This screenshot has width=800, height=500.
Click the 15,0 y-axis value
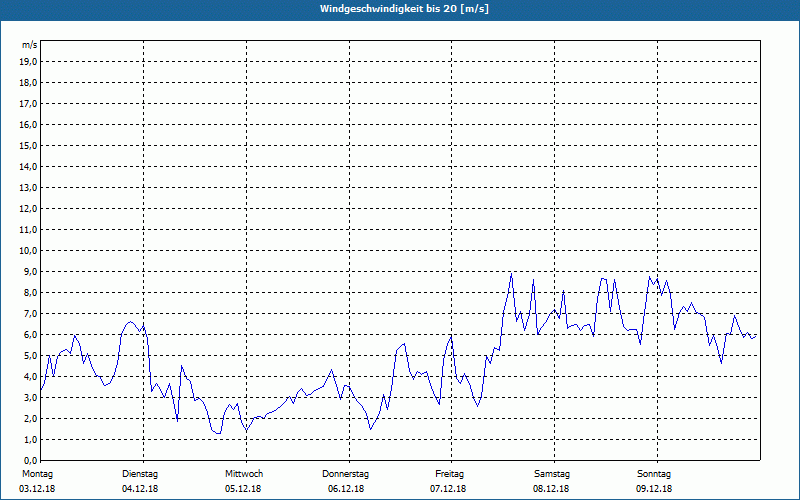[28, 145]
